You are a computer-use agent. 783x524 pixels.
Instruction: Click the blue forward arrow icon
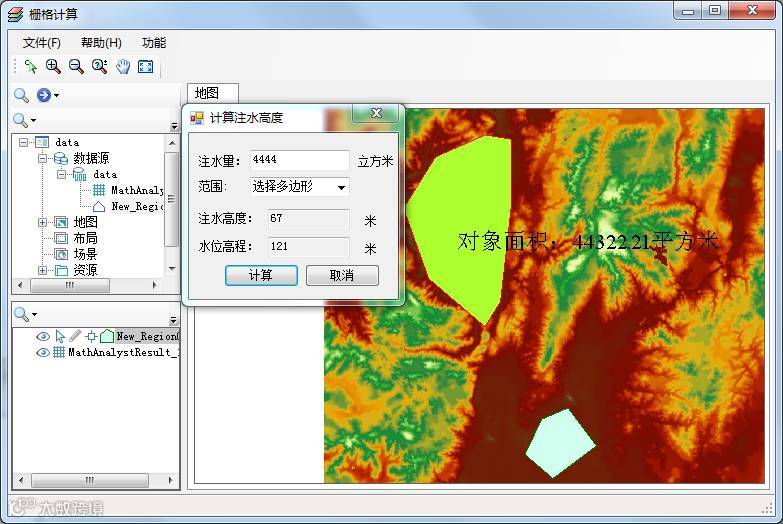coord(44,95)
